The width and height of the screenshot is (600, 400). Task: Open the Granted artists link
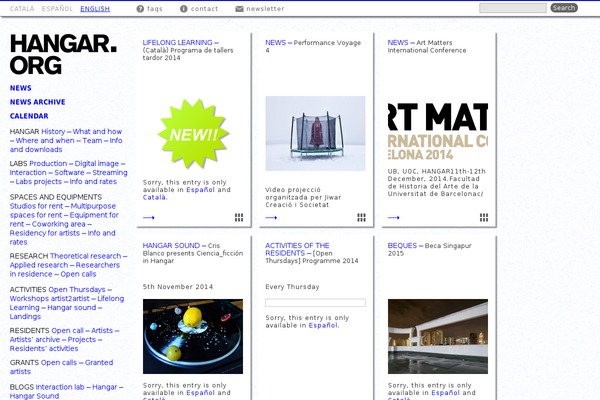61,367
